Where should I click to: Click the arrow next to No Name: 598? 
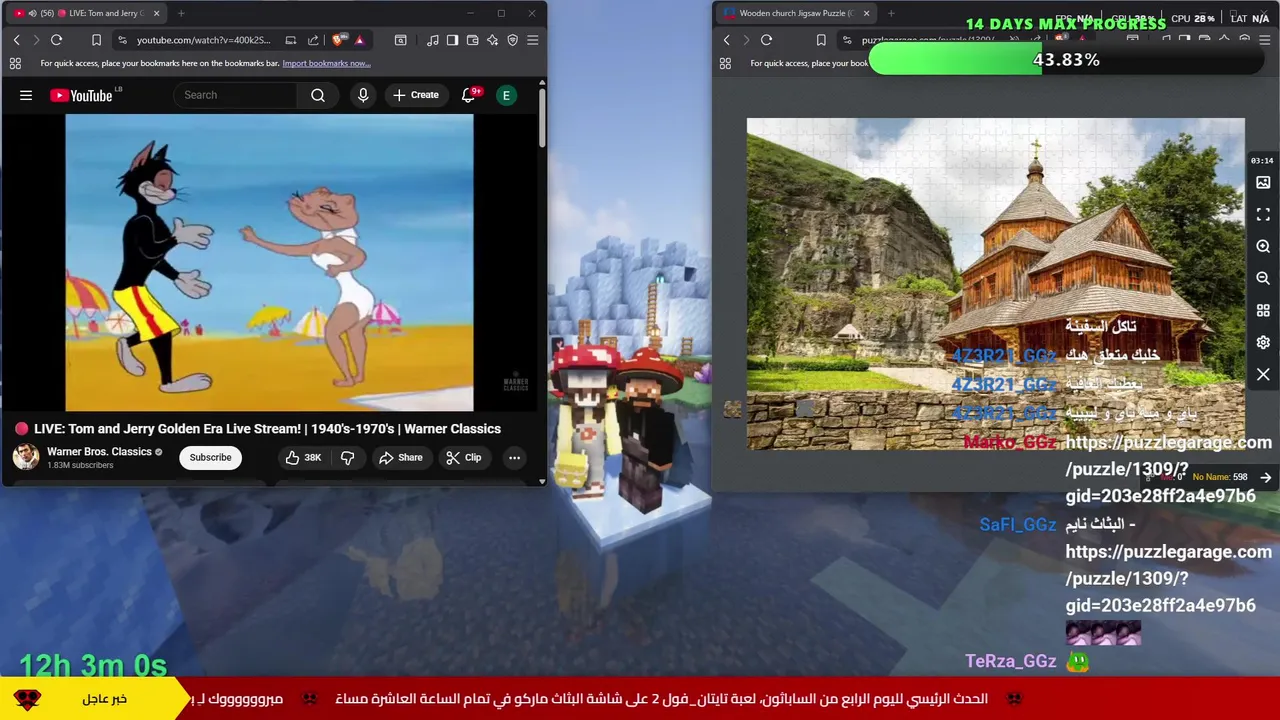1266,477
